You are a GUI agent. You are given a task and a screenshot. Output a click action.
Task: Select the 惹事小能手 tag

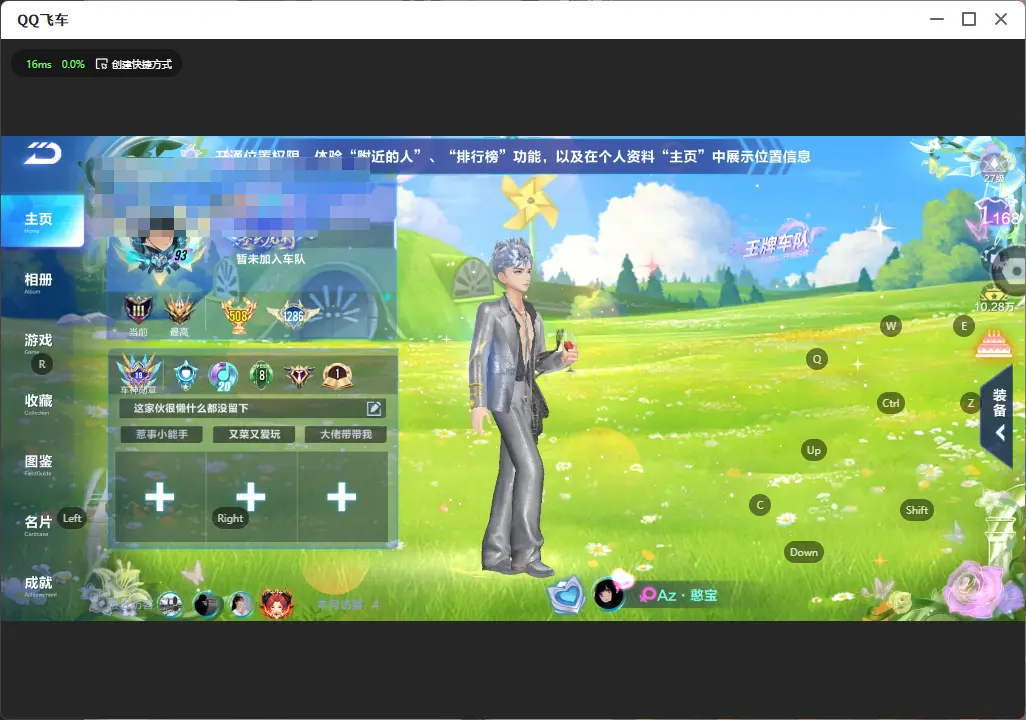(x=162, y=434)
